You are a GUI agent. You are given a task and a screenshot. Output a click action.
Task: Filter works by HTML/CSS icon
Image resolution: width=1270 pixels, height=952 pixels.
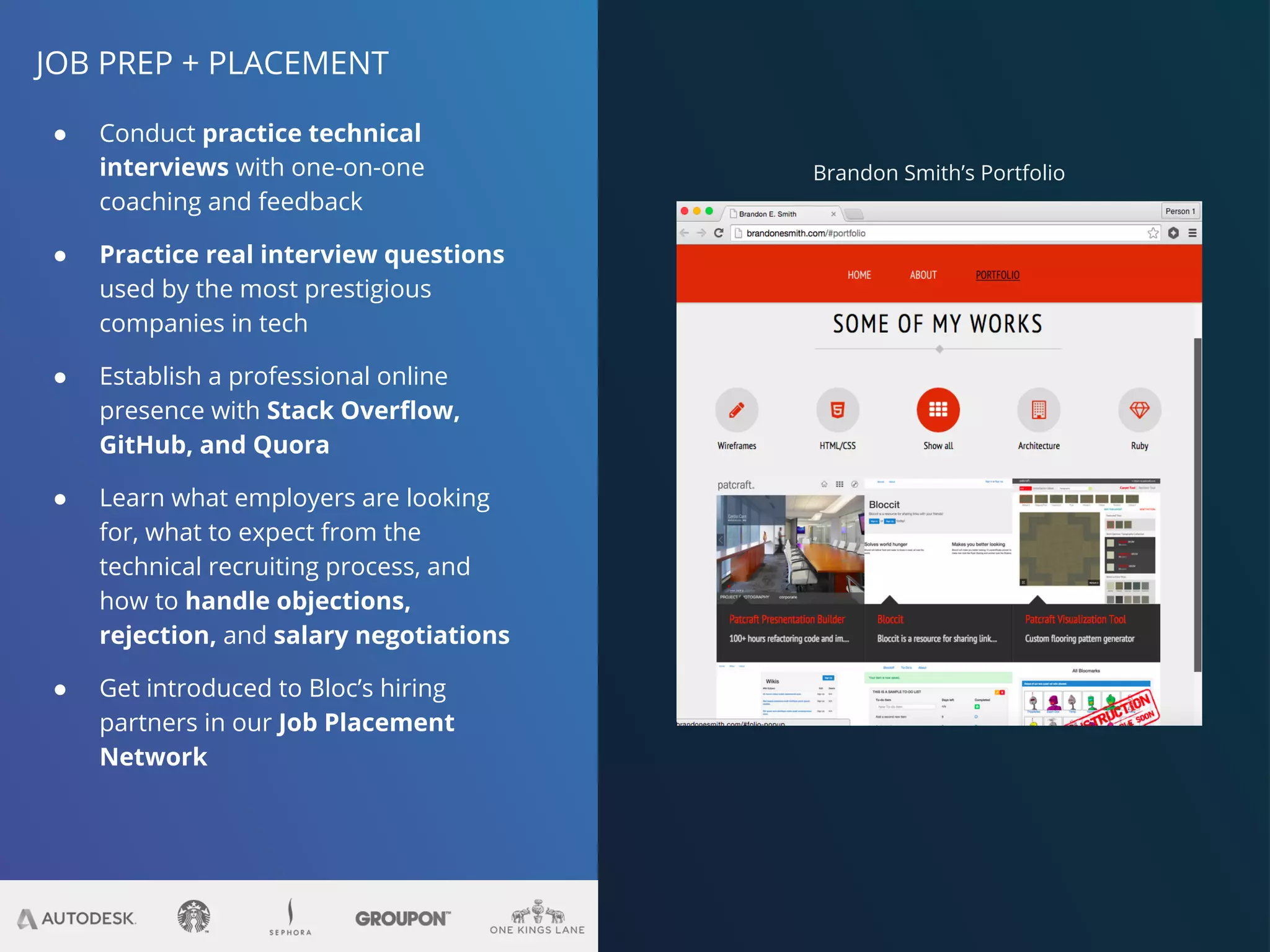tap(838, 410)
